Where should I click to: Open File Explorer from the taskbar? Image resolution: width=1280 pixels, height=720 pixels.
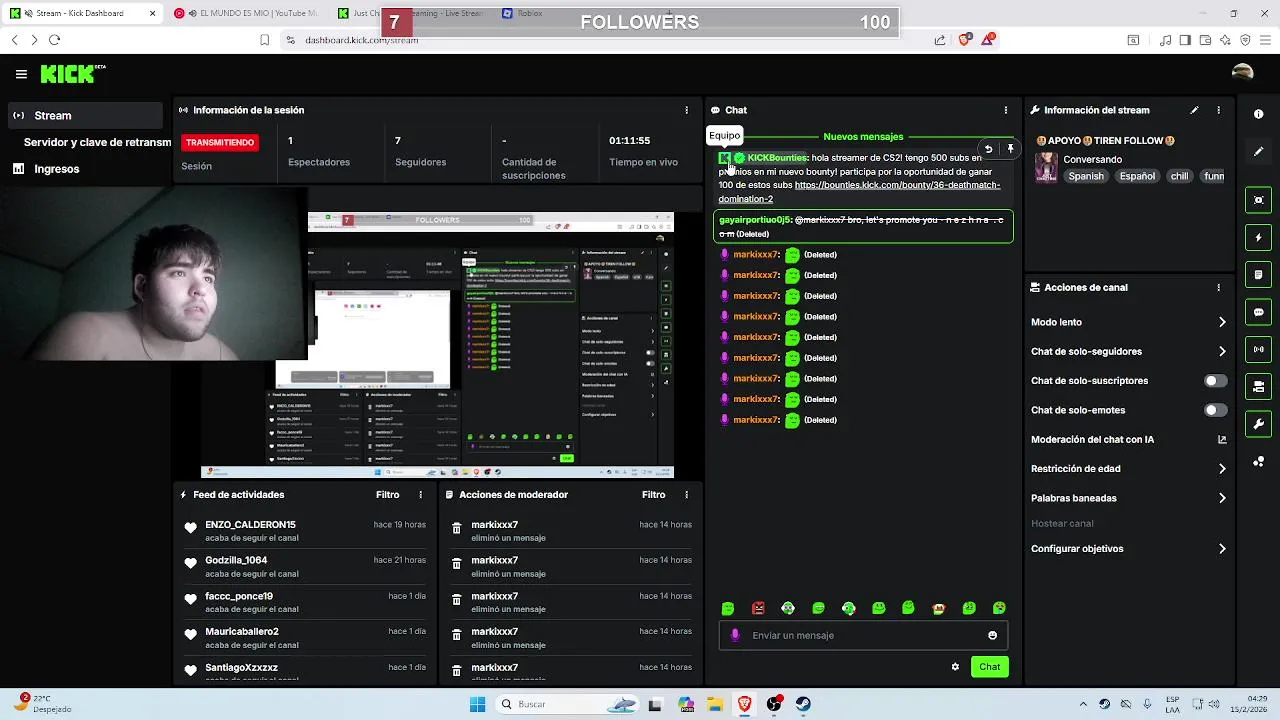pyautogui.click(x=715, y=704)
